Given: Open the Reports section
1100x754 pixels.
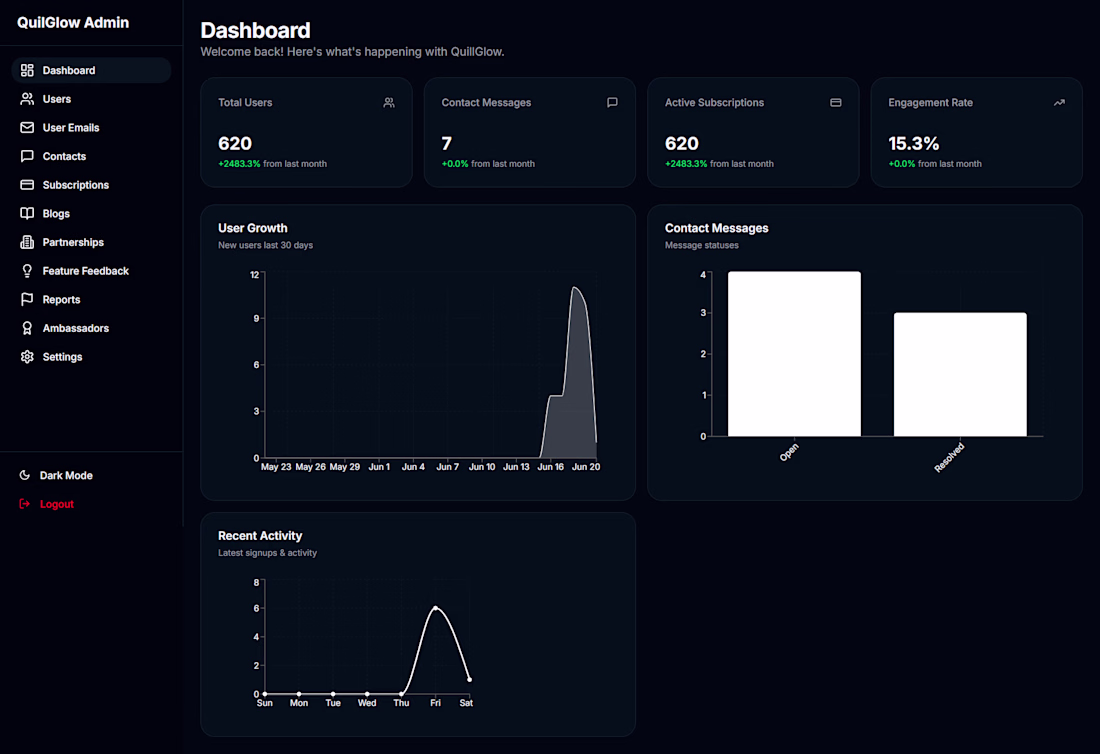Looking at the screenshot, I should point(91,299).
